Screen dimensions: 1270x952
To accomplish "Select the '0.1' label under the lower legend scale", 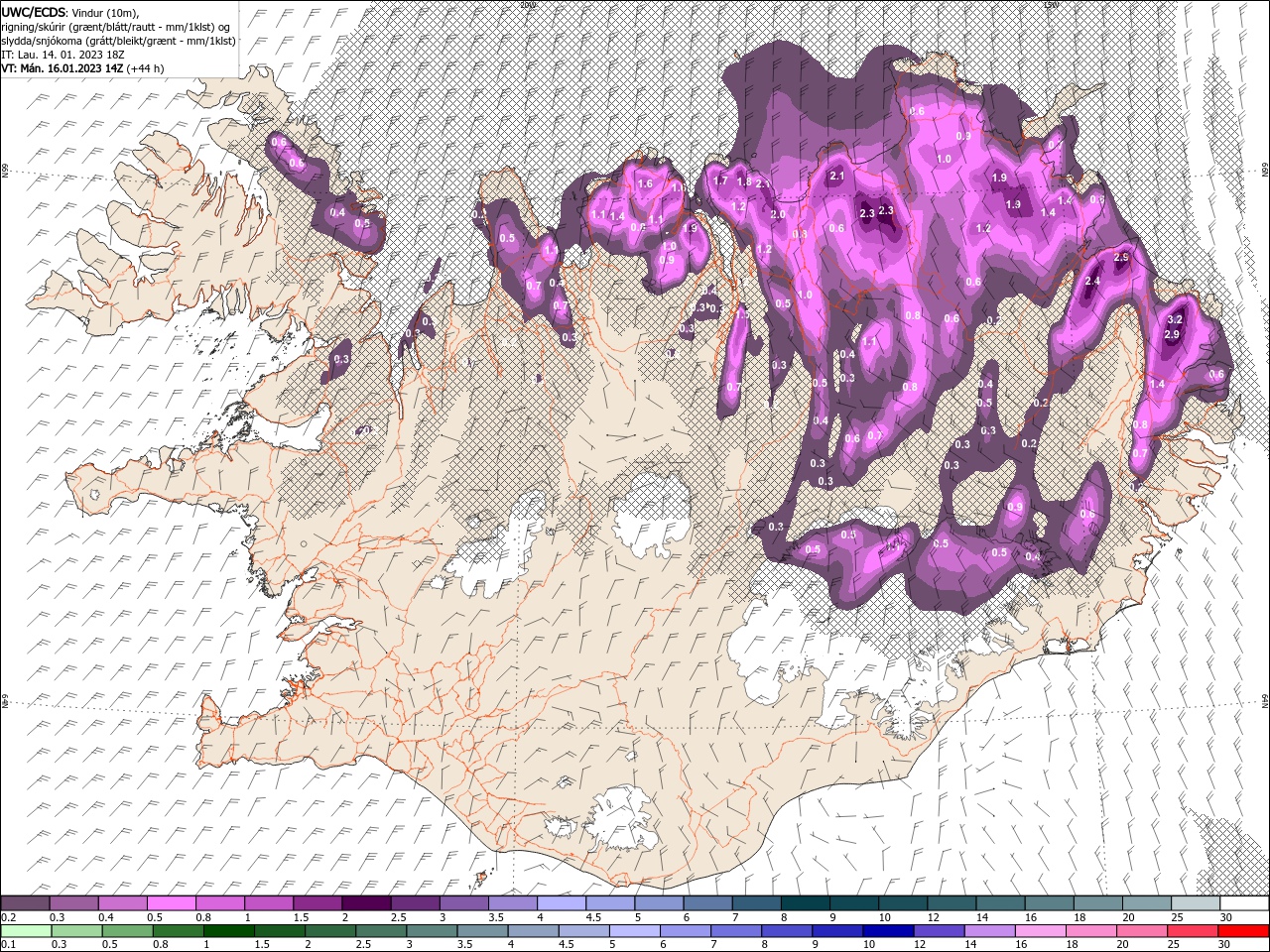I will pos(8,945).
